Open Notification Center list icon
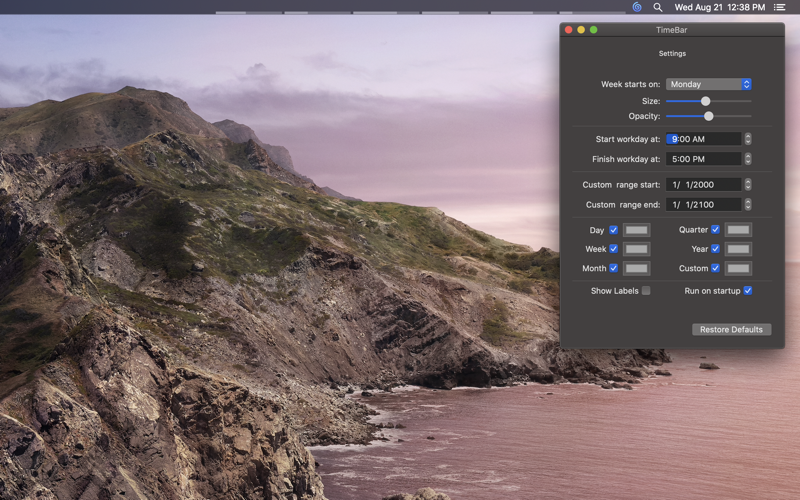The height and width of the screenshot is (500, 800). click(x=779, y=7)
